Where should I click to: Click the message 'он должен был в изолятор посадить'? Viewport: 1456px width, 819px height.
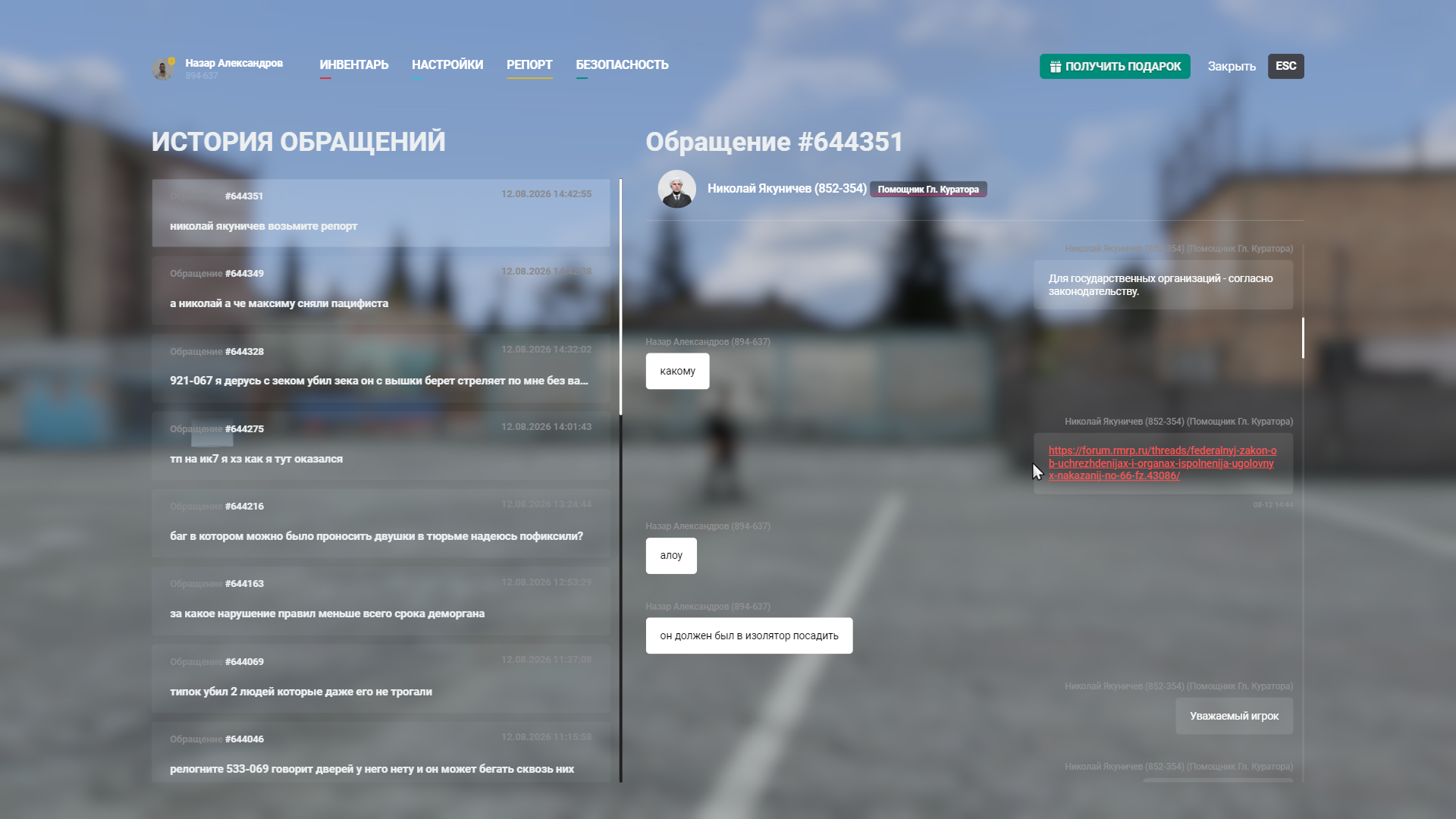749,635
